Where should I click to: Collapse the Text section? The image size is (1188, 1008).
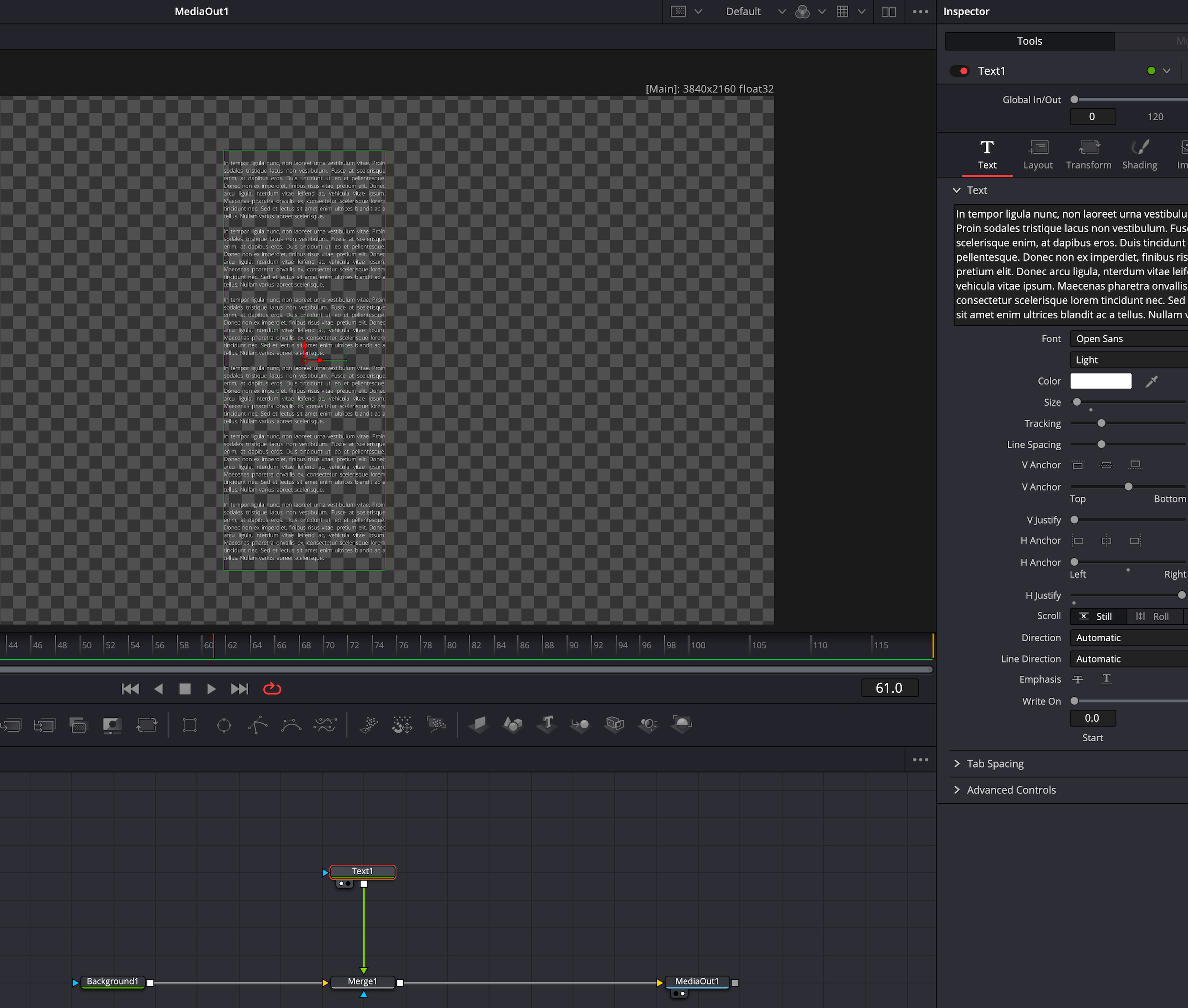point(957,190)
